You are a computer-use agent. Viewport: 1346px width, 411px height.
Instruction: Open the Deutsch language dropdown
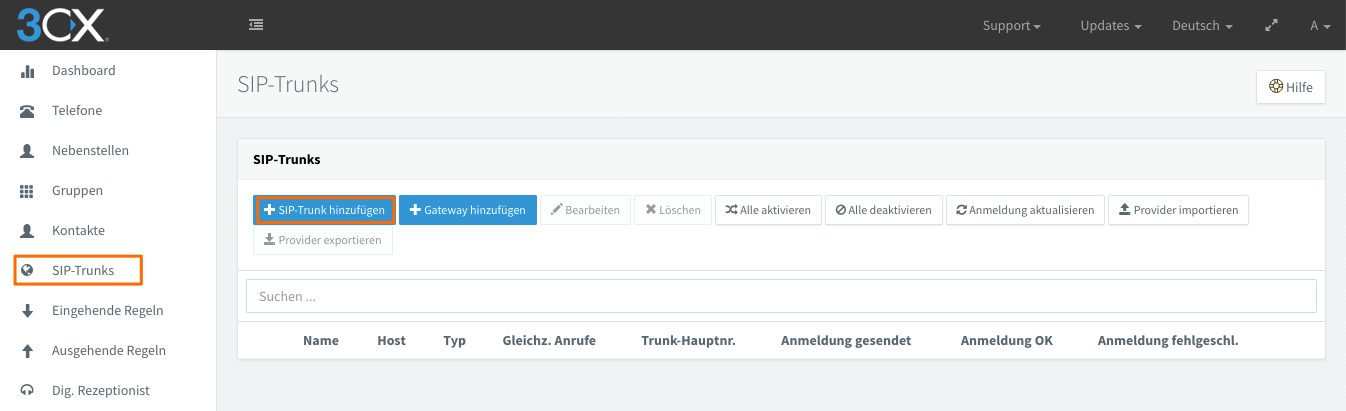click(x=1202, y=26)
